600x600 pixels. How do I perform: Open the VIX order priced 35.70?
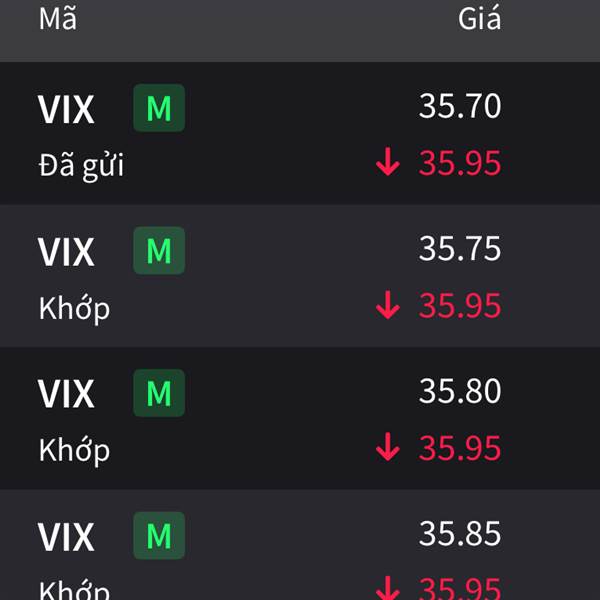300,133
